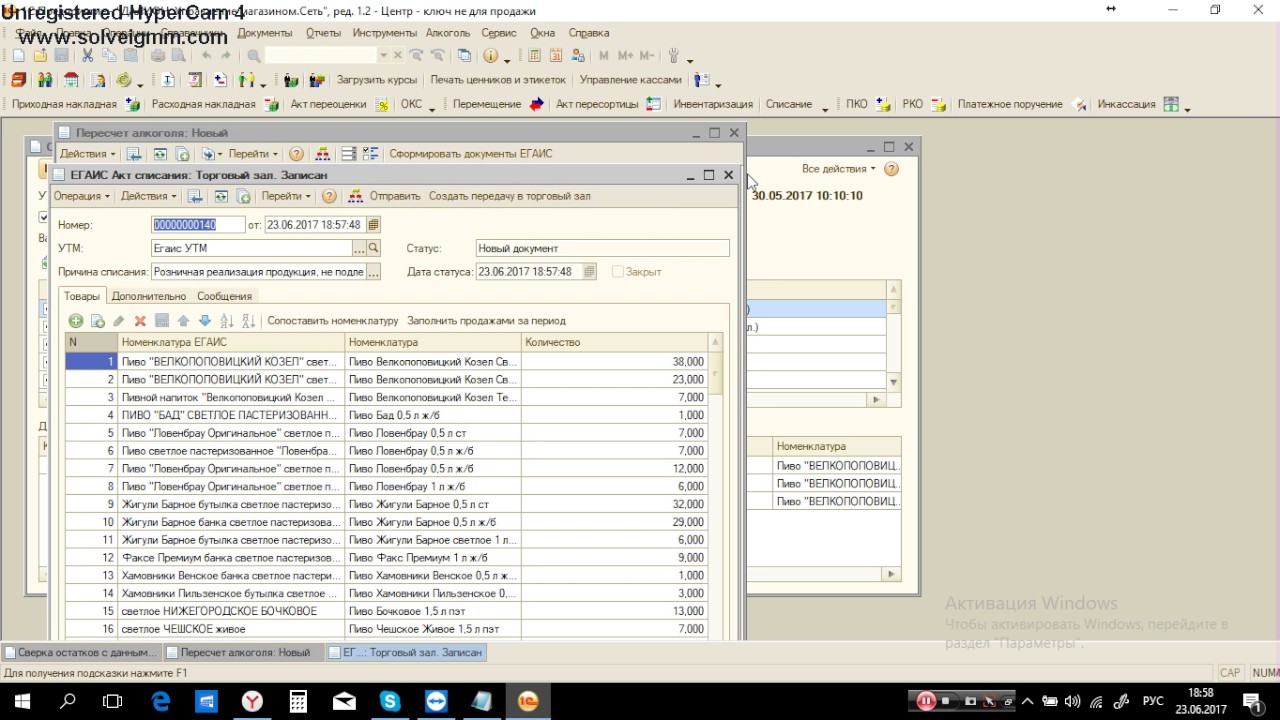Expand Действия dropdown in ЕГАИС Акт списания
Screen dimensions: 1280x720
pyautogui.click(x=148, y=196)
